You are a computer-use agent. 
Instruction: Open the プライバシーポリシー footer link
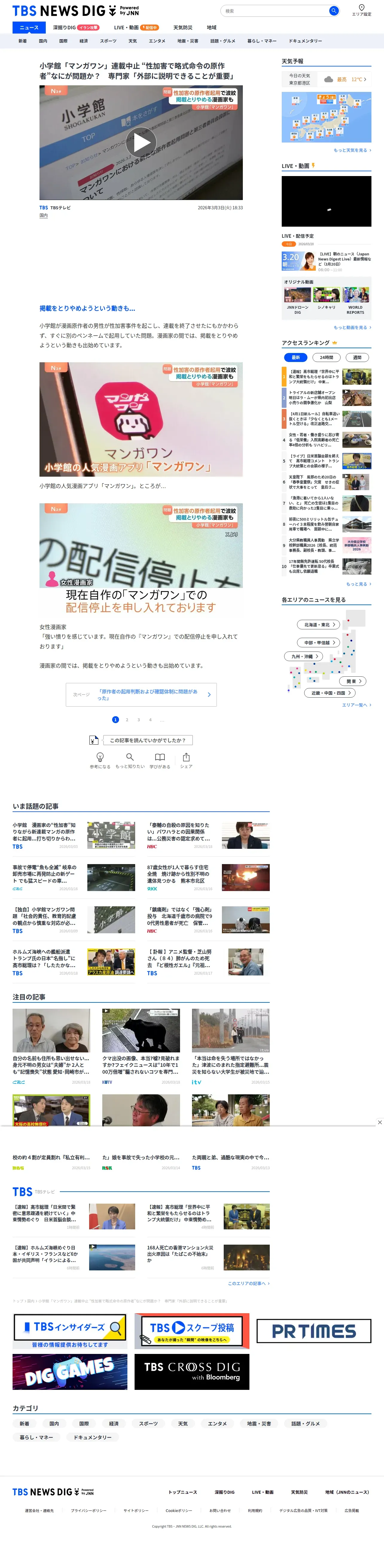(x=88, y=1510)
